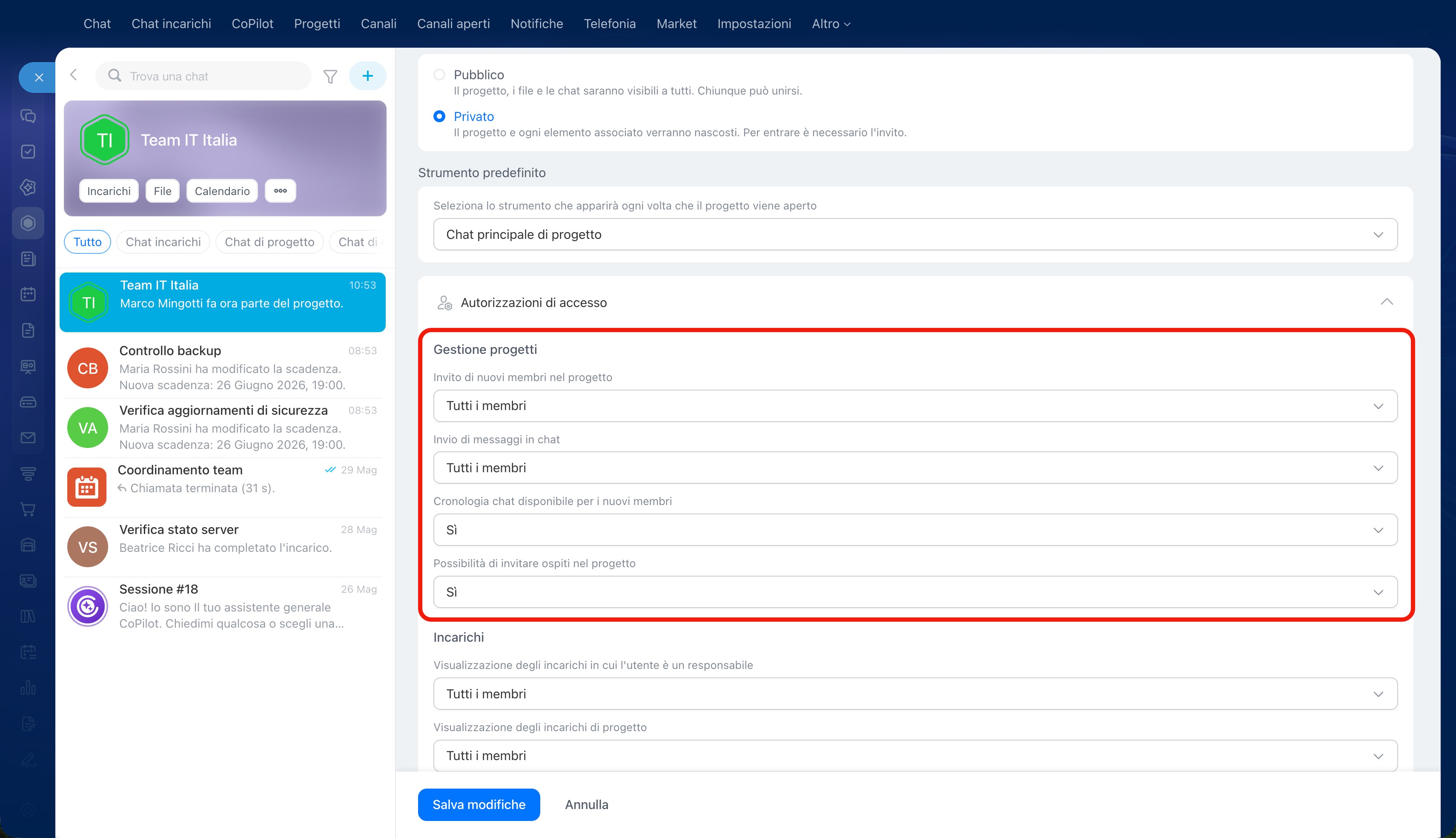Open Incarichi button in project header

click(x=109, y=191)
